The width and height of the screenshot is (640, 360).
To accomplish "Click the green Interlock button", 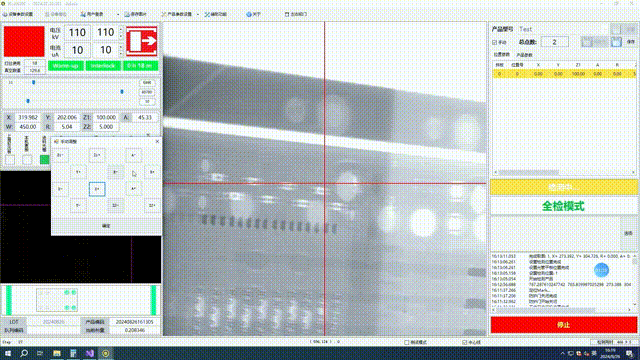I will [103, 66].
